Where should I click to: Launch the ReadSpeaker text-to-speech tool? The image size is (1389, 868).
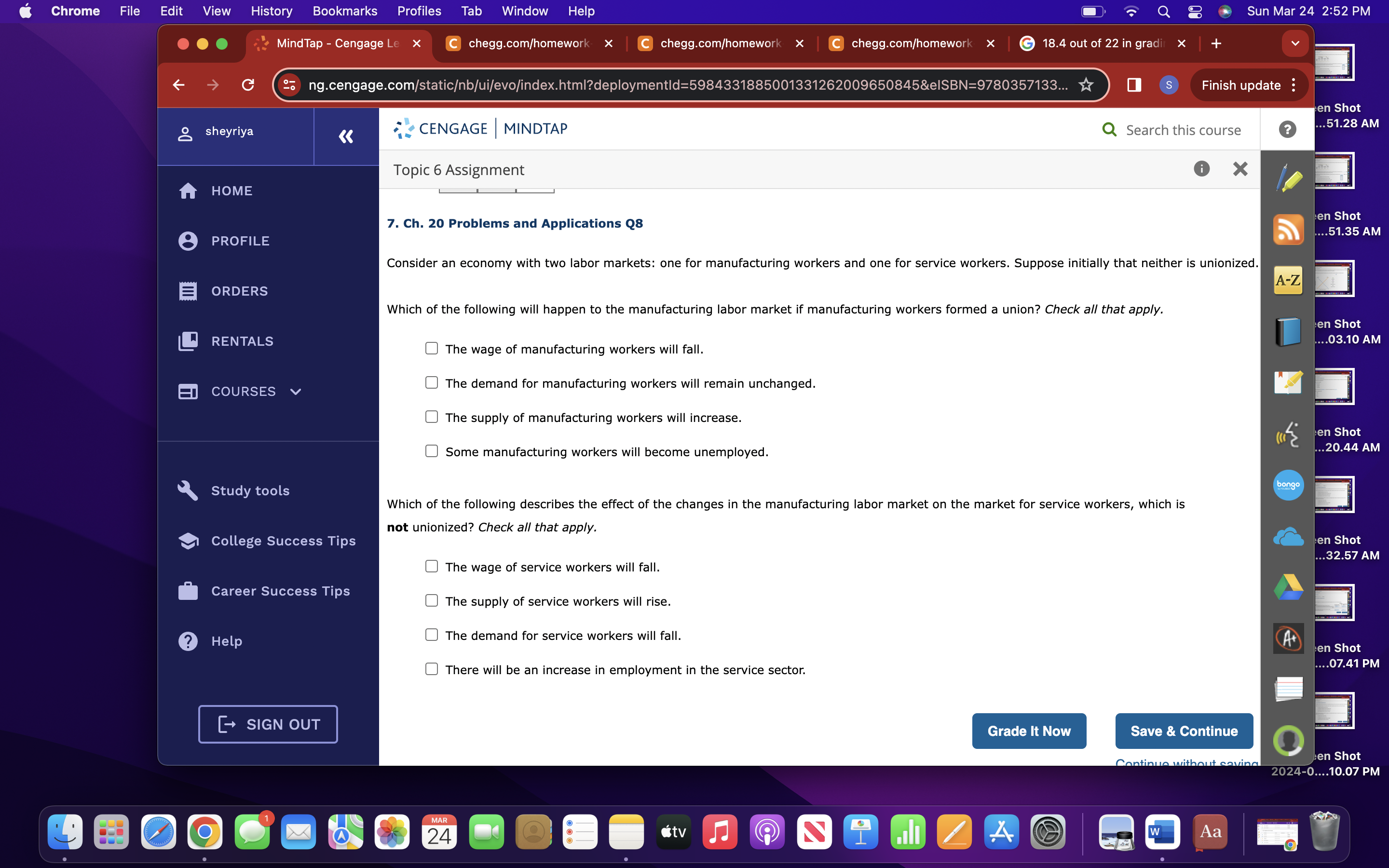point(1287,435)
